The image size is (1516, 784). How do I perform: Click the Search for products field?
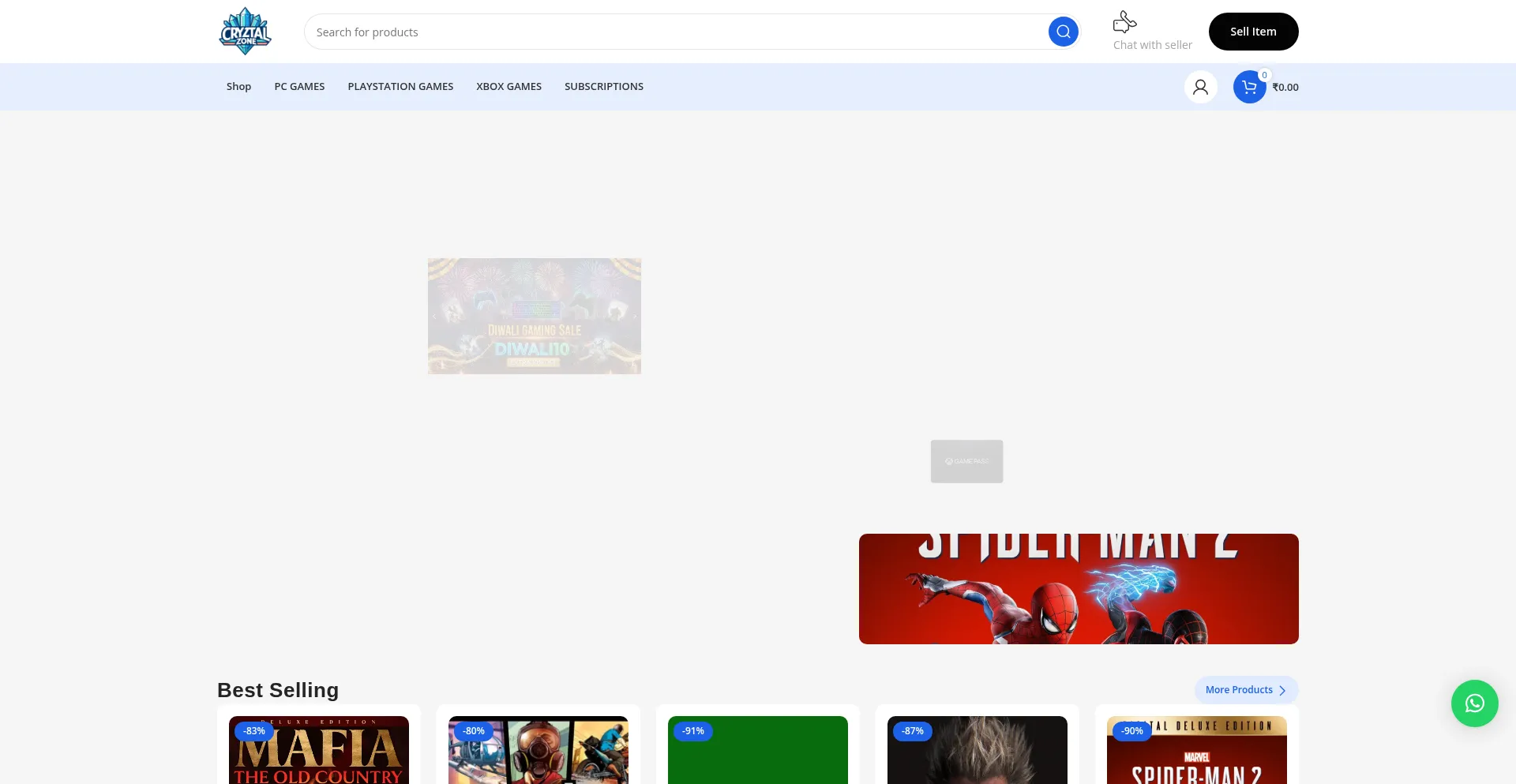675,32
